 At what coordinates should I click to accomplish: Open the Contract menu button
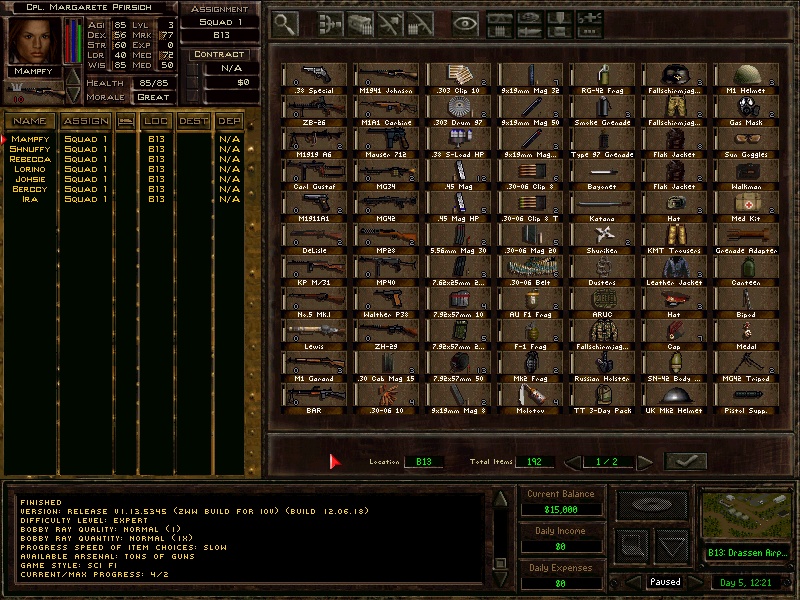pyautogui.click(x=219, y=54)
